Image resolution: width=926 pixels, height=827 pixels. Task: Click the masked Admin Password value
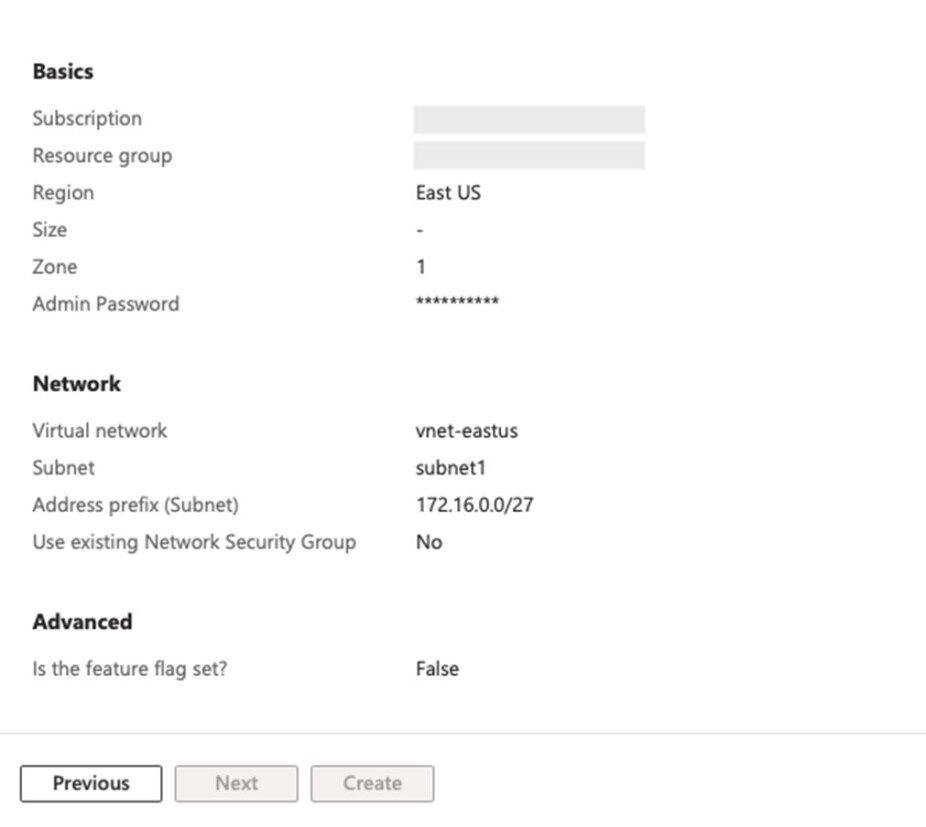coord(457,304)
